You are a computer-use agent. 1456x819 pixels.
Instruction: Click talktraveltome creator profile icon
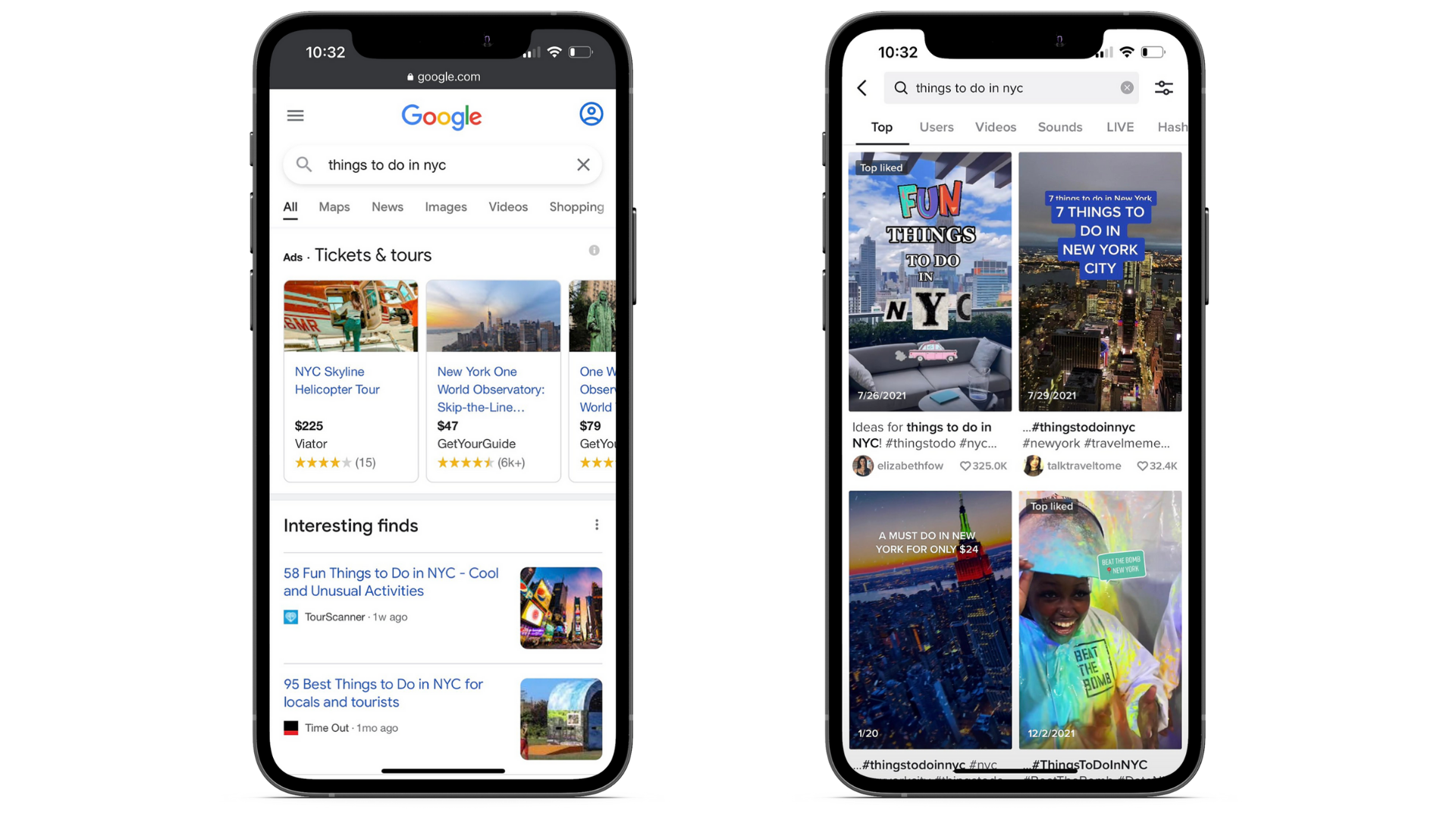pos(1030,465)
